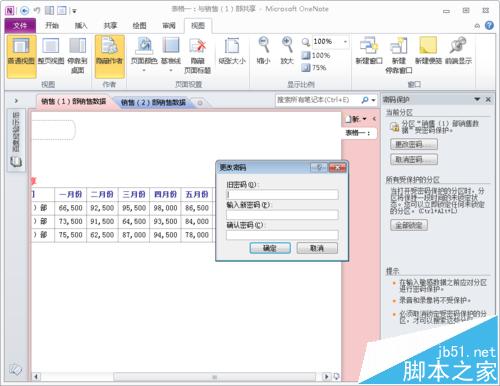Open the 基准线 rule lines dropdown
Screen dimensions: 500x386
tap(171, 56)
